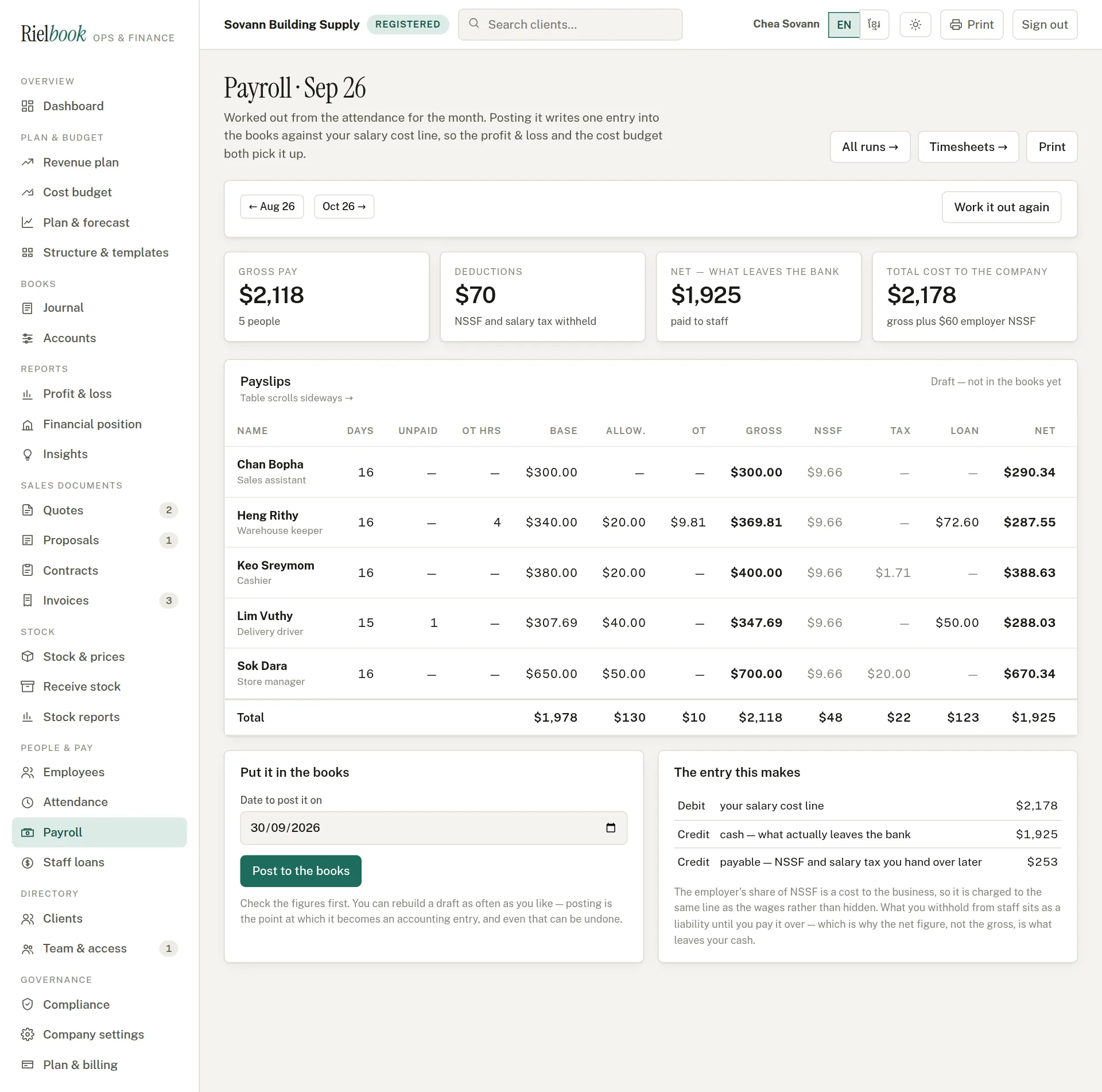
Task: Open Invoices in sidebar
Action: (99, 601)
